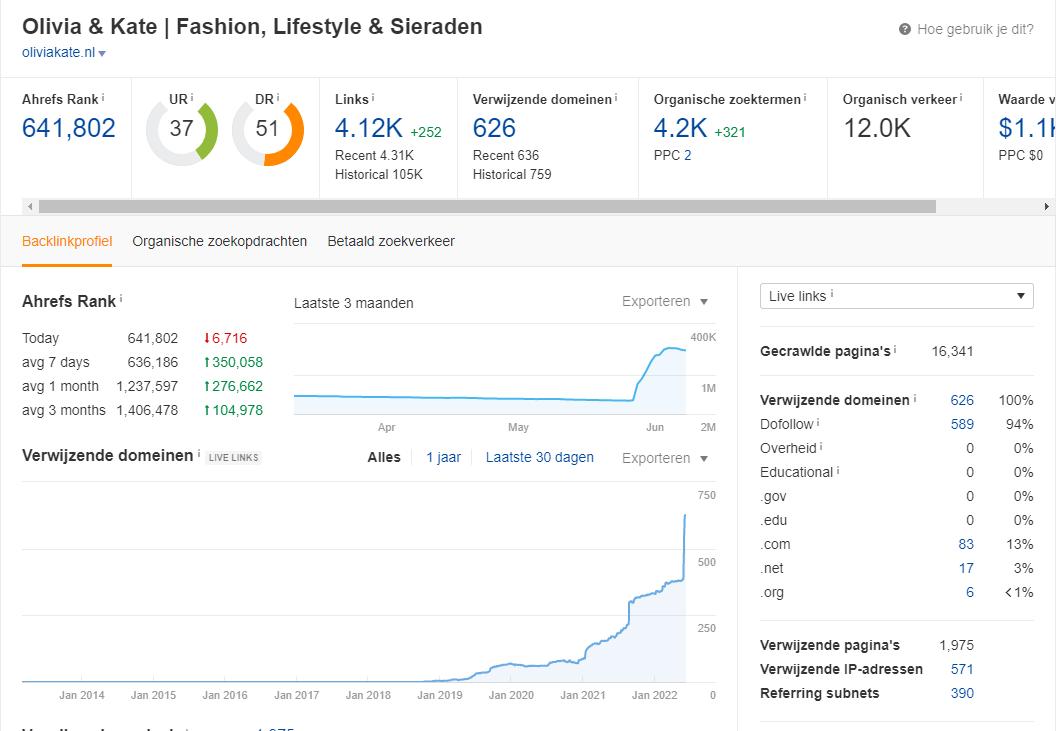The image size is (1064, 731).
Task: Click the avg 3 months rank row
Action: click(142, 410)
